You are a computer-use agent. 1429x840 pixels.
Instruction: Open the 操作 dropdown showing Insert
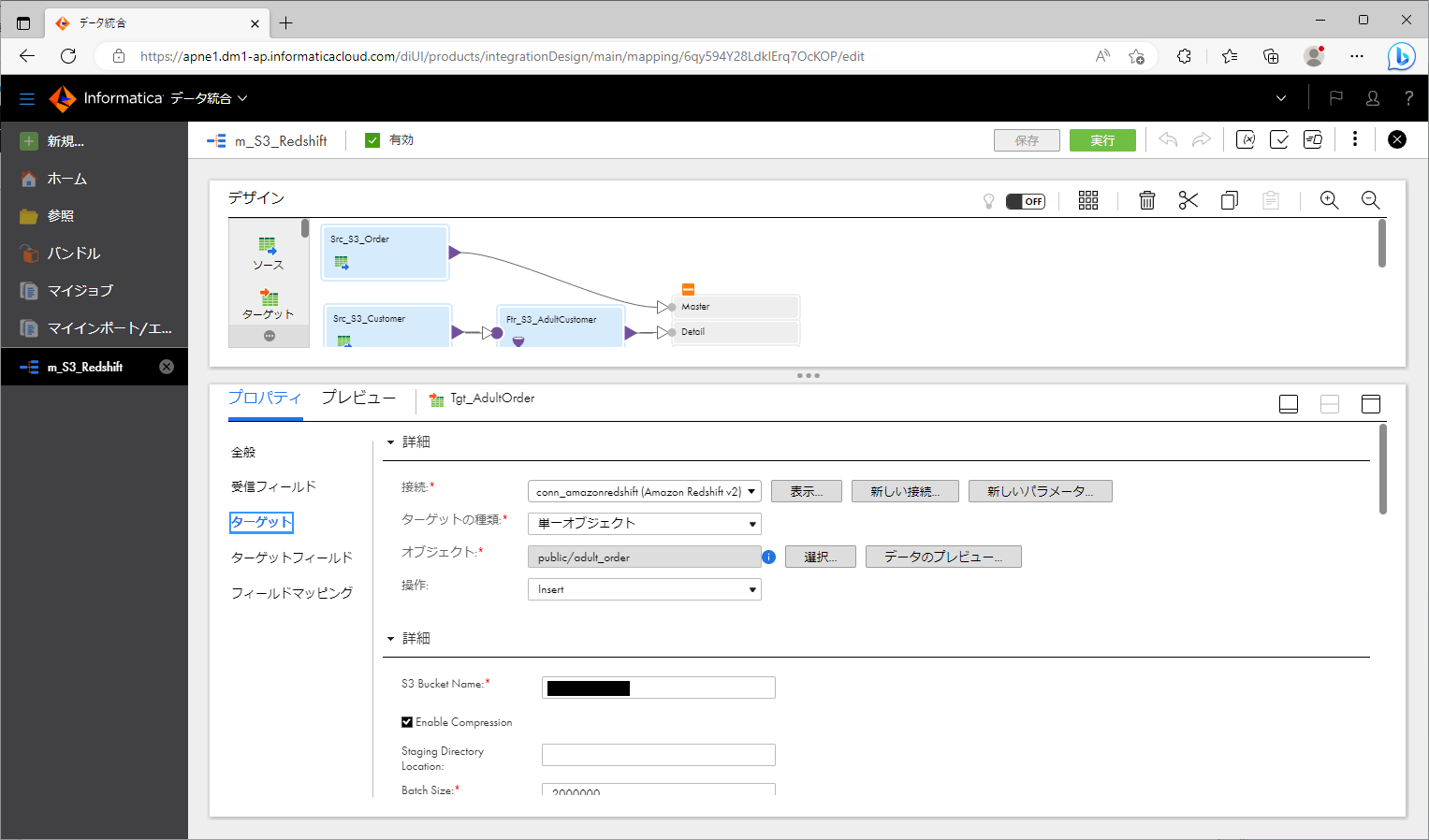tap(643, 589)
